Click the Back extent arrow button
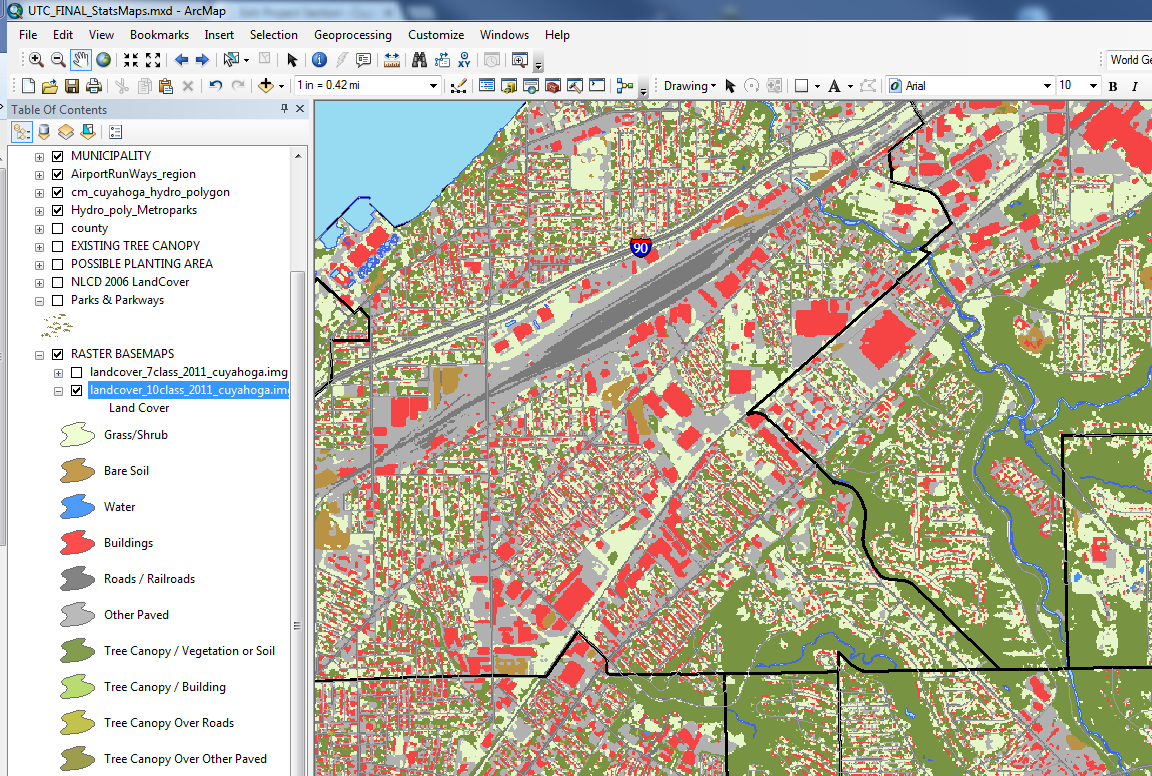The height and width of the screenshot is (776, 1152). click(x=181, y=61)
